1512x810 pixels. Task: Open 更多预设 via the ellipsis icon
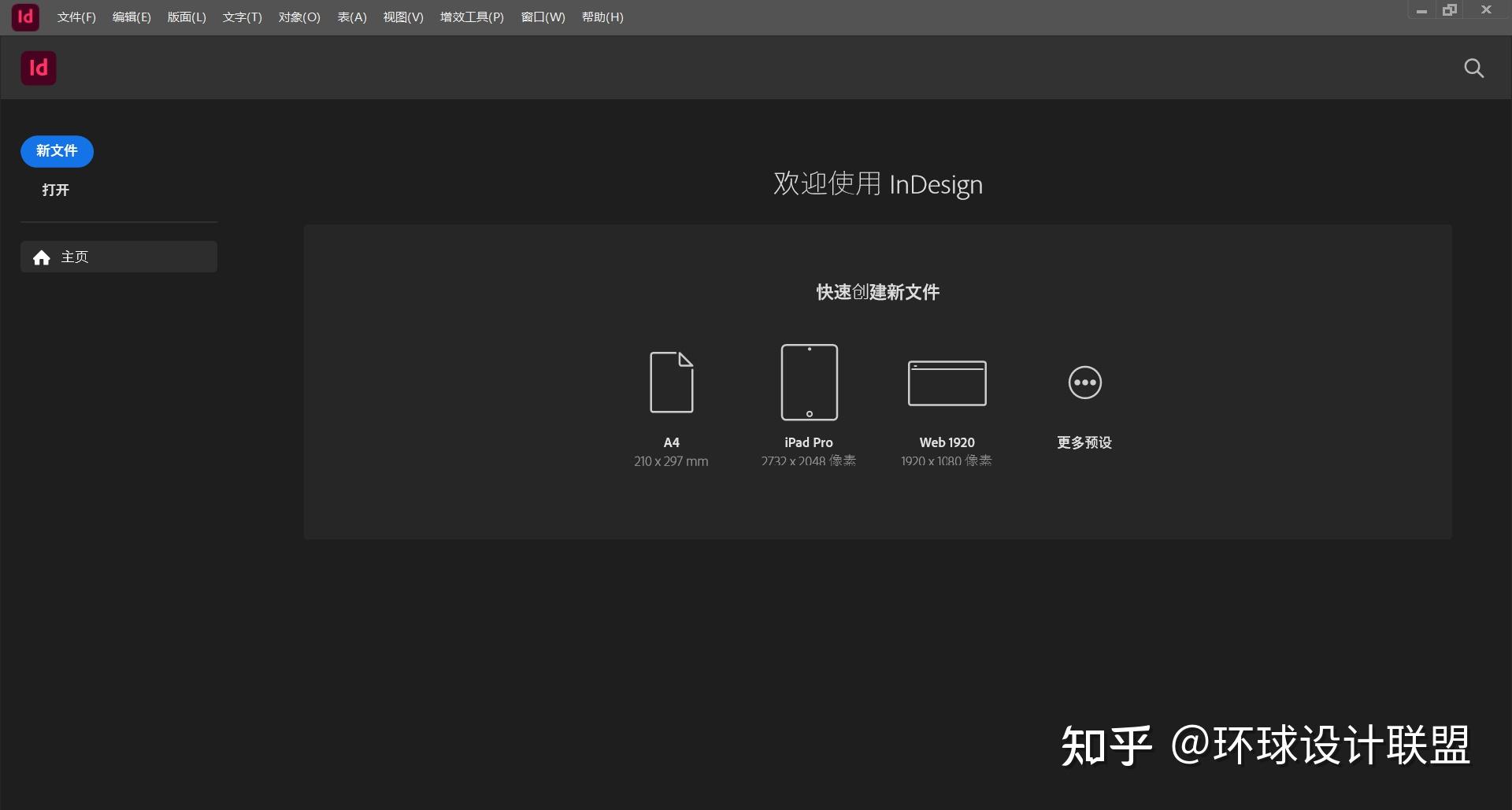(x=1084, y=382)
